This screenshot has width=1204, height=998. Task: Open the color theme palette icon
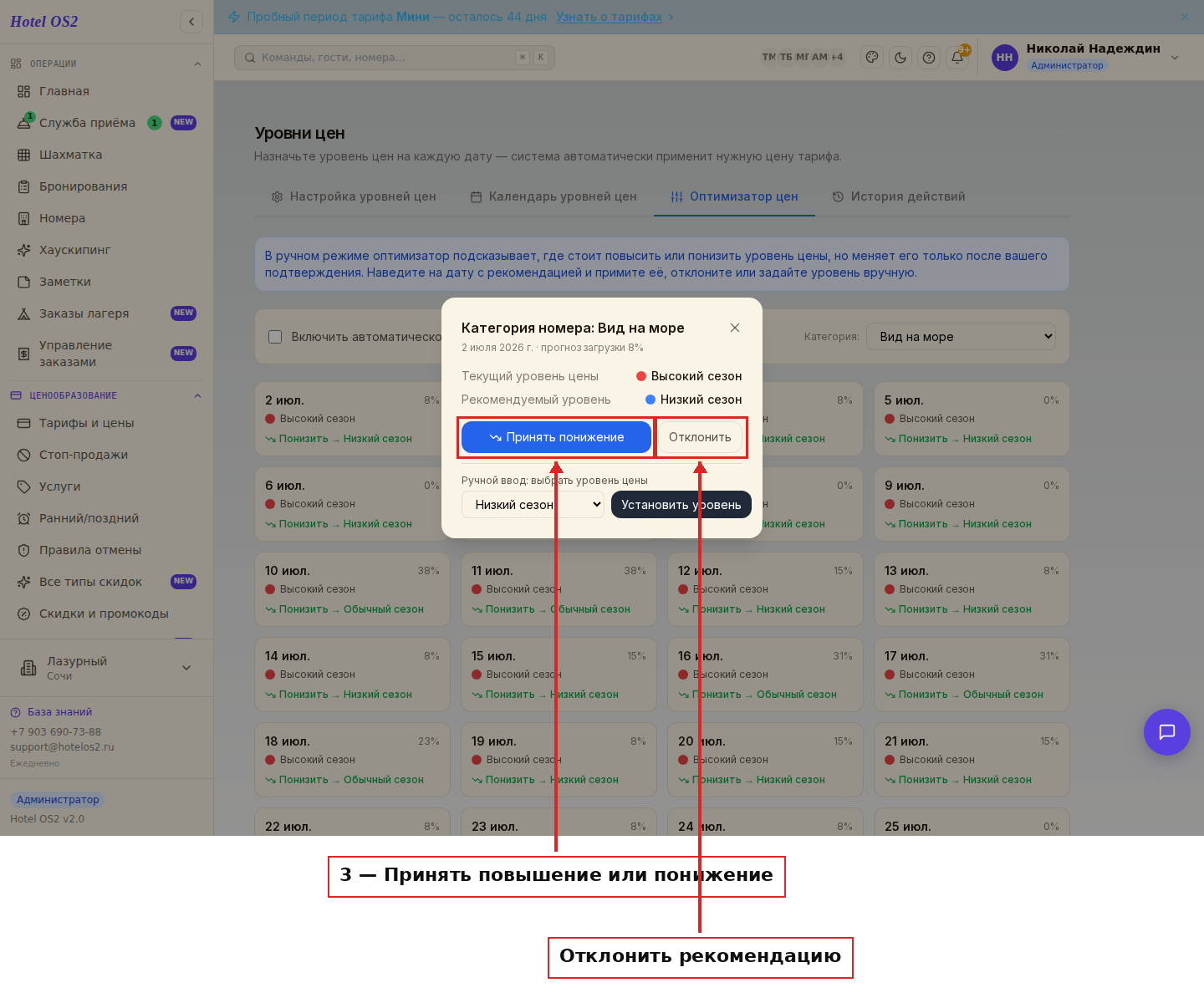pos(872,58)
